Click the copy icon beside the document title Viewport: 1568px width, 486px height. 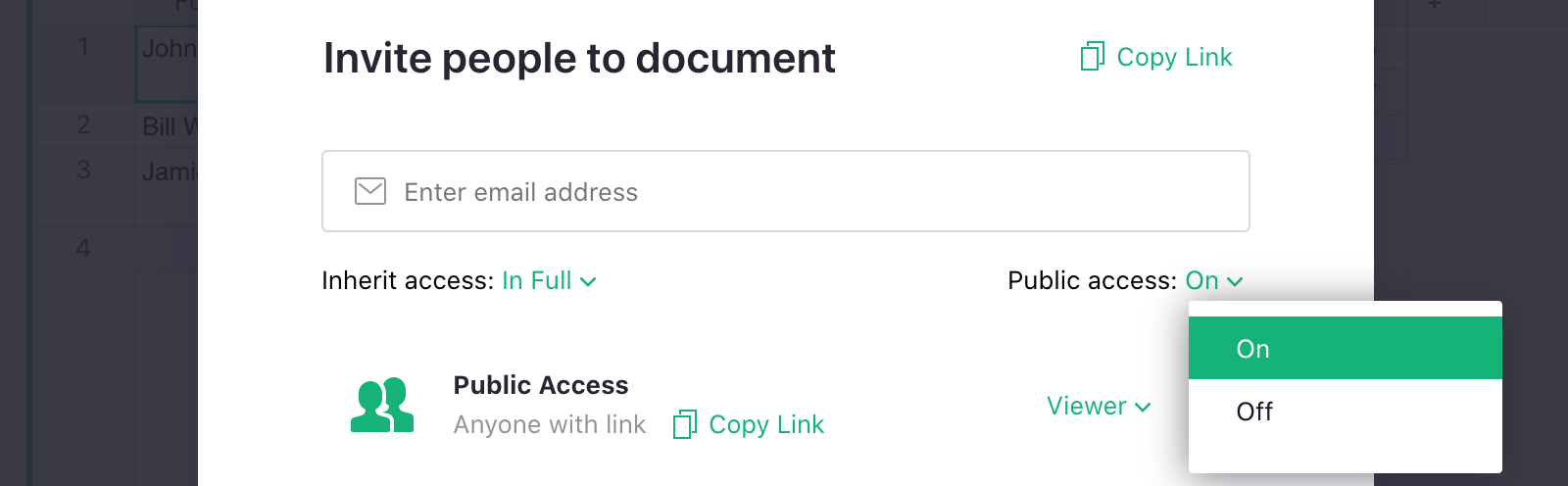coord(1092,57)
